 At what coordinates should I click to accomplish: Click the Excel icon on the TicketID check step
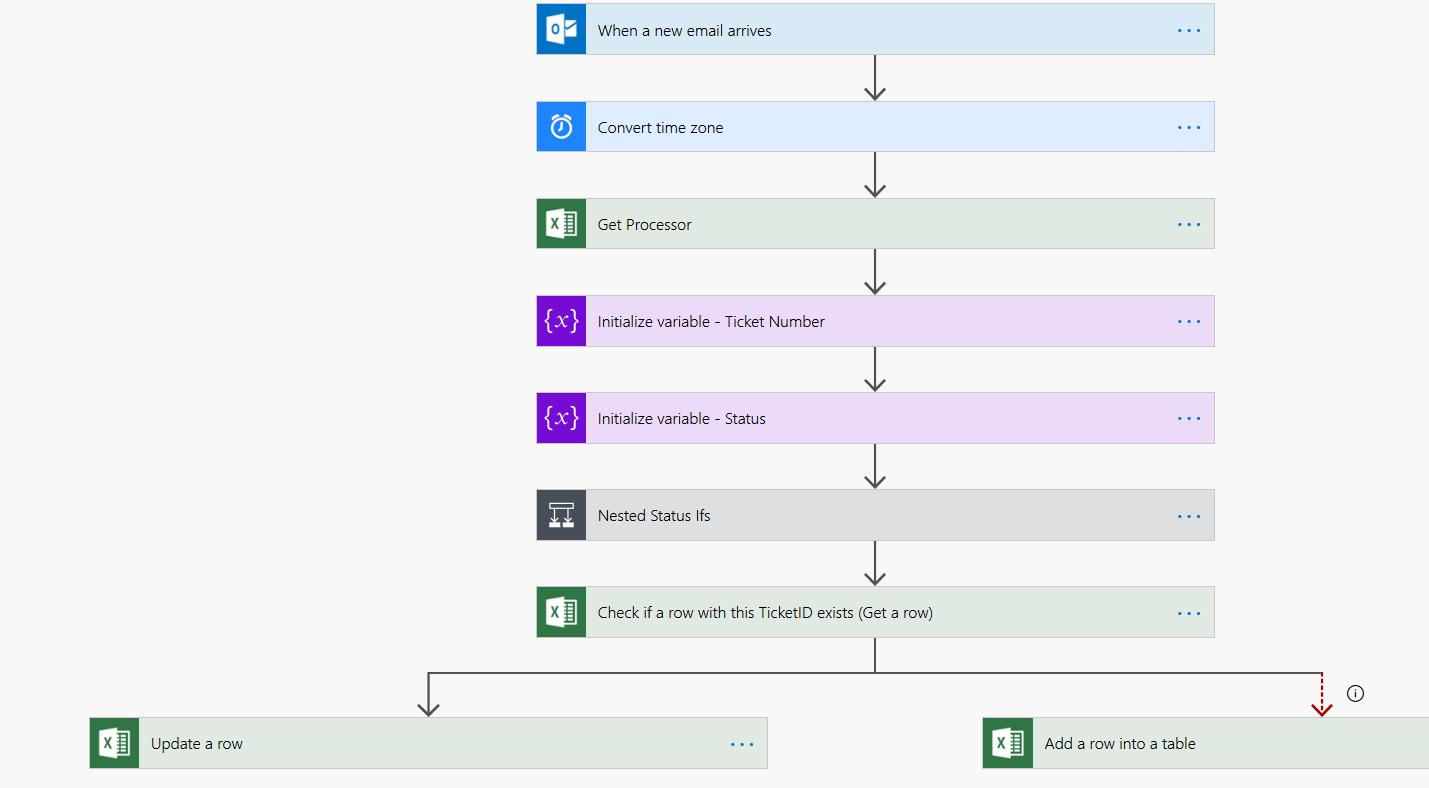click(x=561, y=611)
